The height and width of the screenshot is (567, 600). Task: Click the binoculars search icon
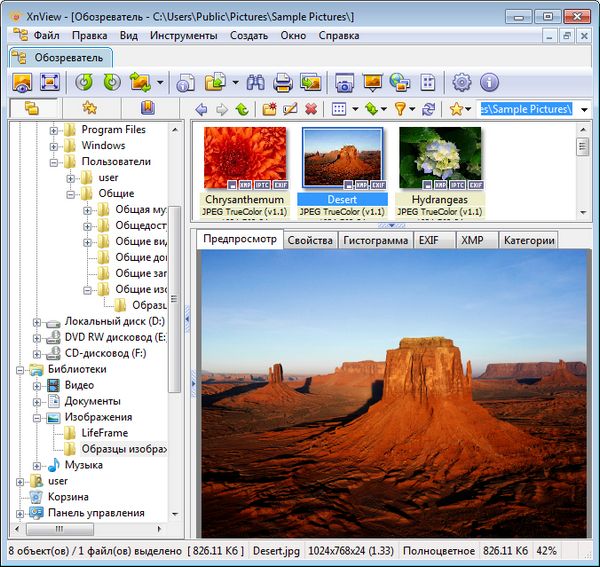tap(255, 83)
